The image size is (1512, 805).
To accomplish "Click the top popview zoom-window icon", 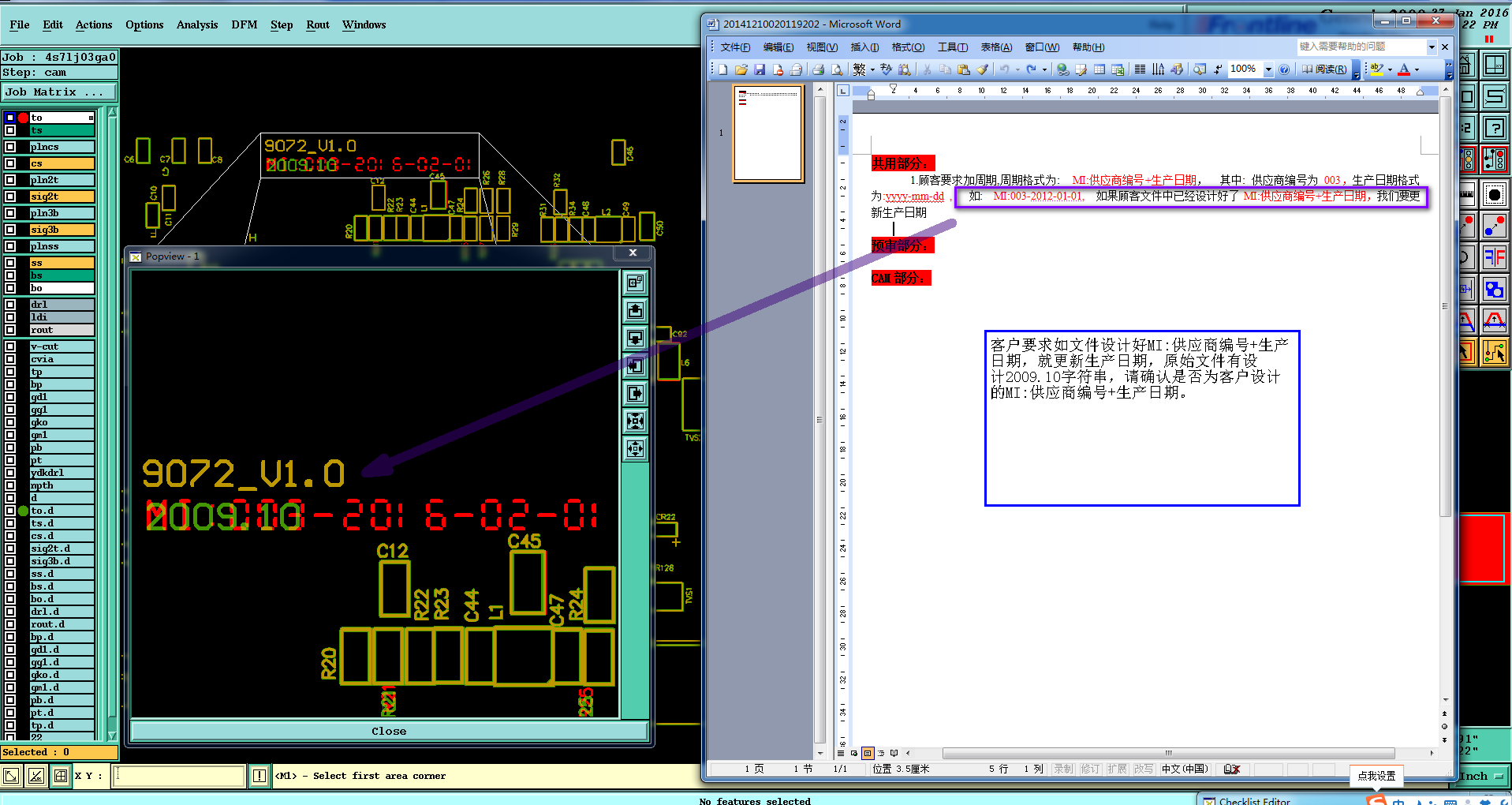I will (x=635, y=283).
